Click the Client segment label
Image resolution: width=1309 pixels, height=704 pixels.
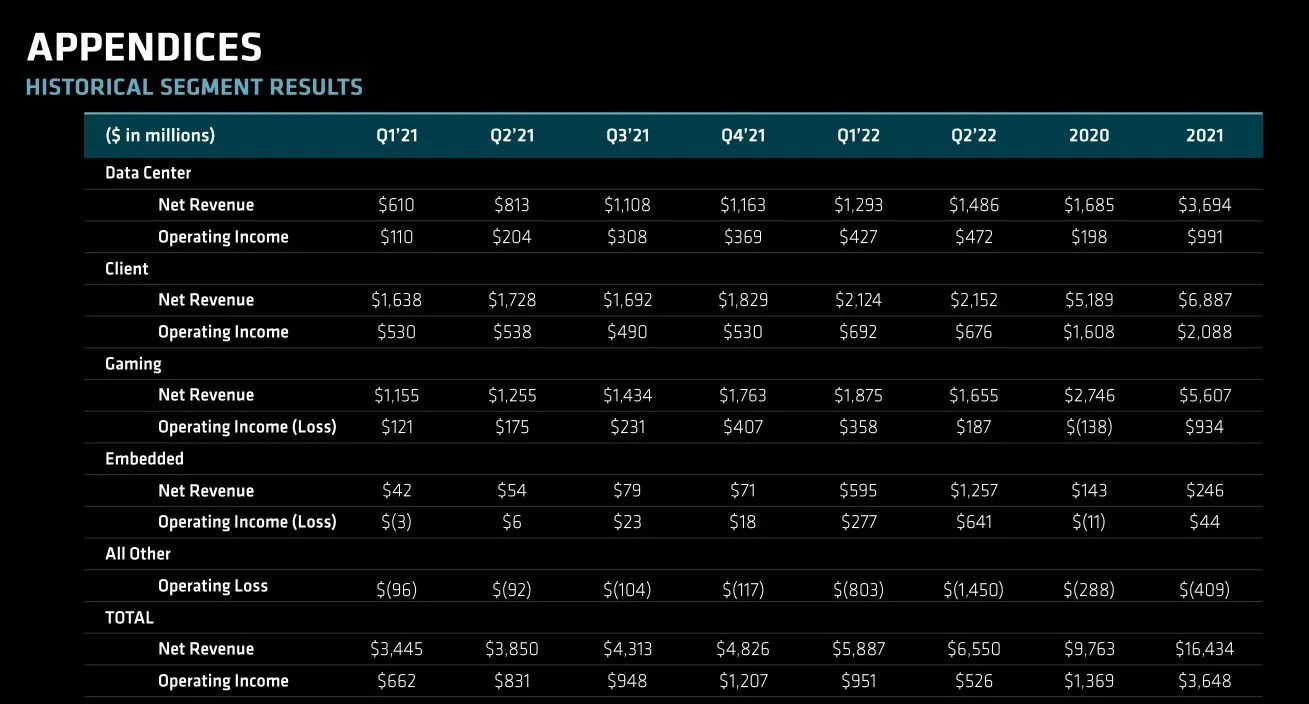point(127,268)
